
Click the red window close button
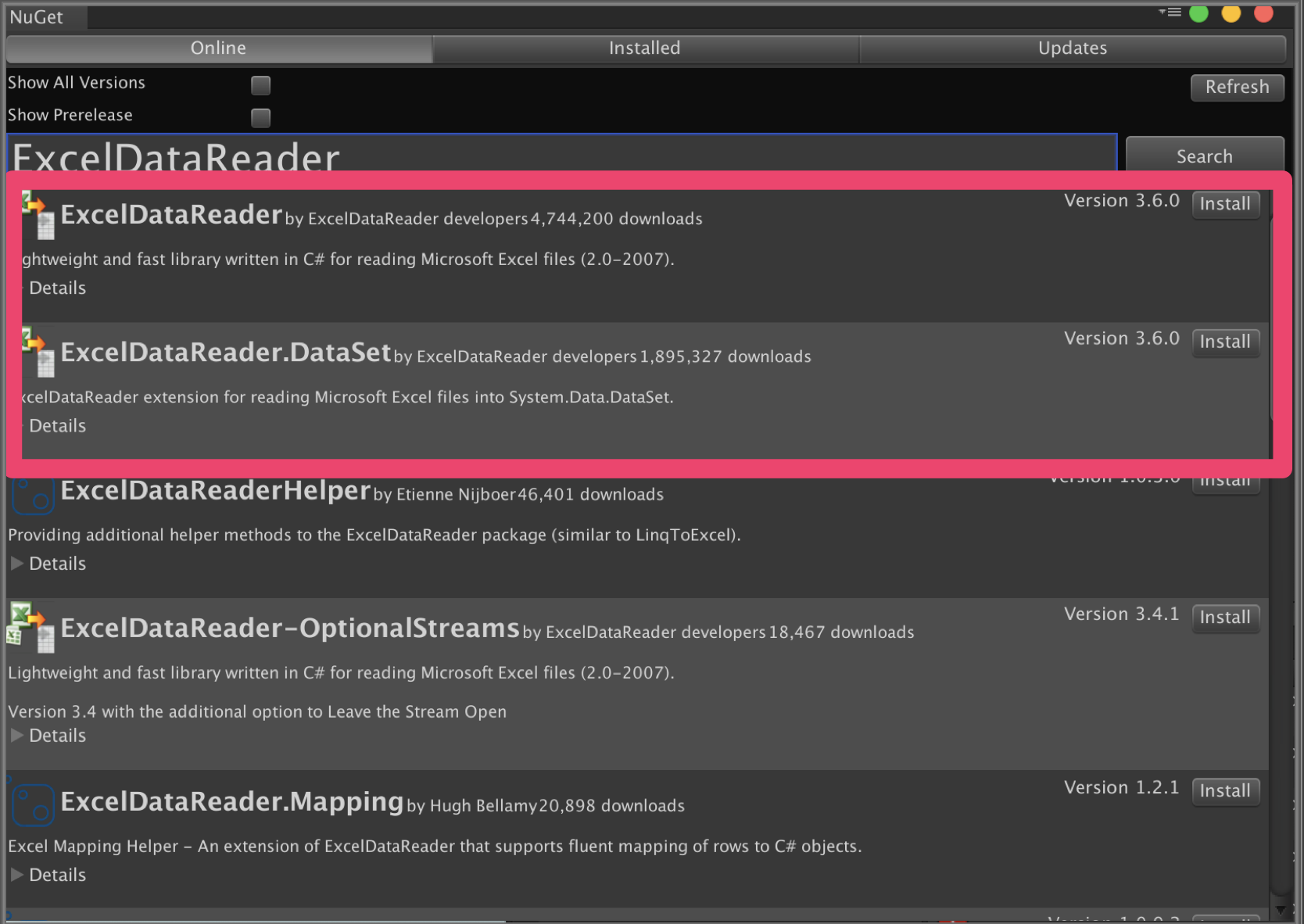[1263, 13]
